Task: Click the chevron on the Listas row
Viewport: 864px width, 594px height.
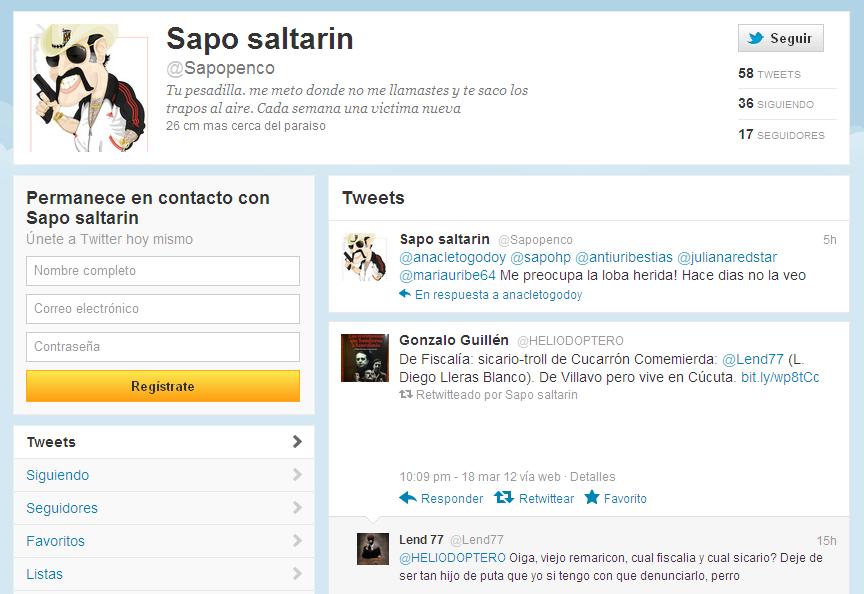Action: pyautogui.click(x=297, y=574)
